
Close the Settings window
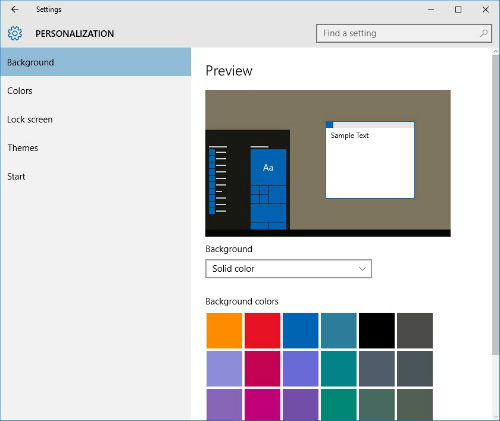tap(486, 10)
